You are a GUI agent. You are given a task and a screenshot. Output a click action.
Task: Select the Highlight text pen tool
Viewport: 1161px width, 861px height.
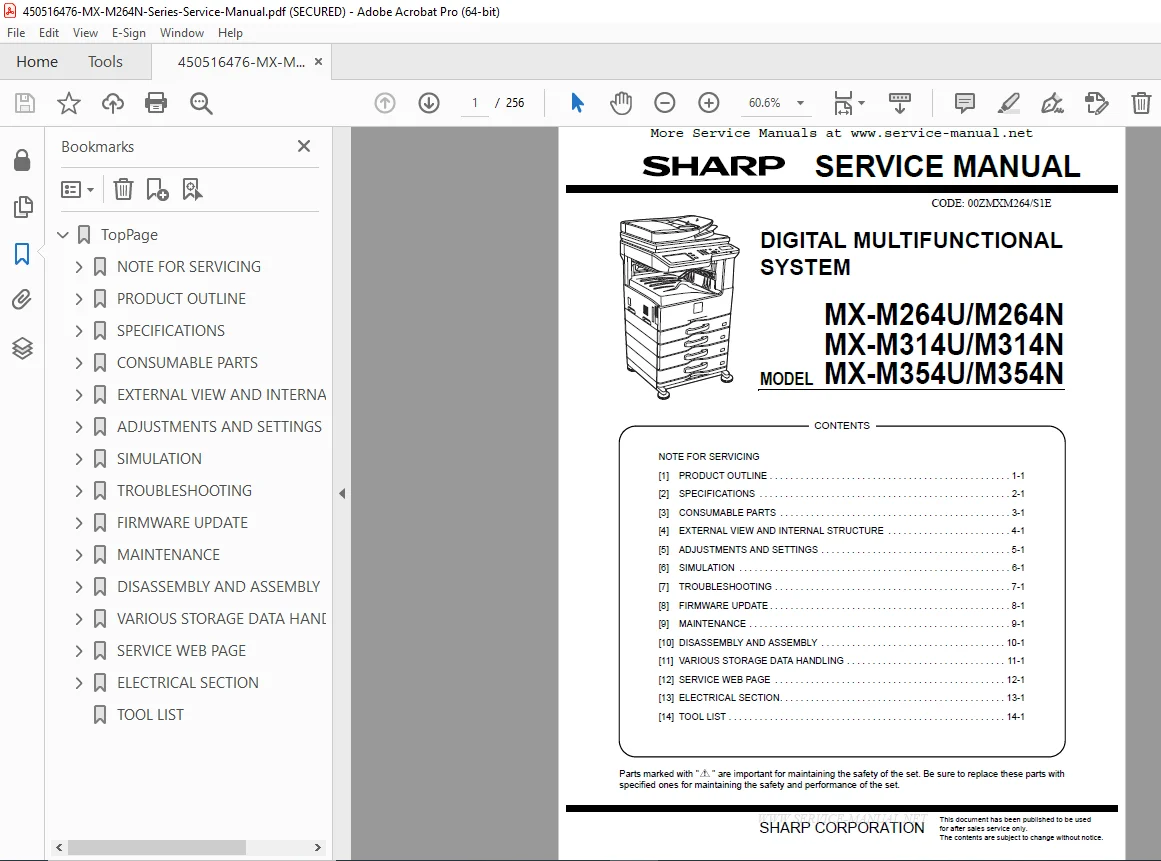1008,103
